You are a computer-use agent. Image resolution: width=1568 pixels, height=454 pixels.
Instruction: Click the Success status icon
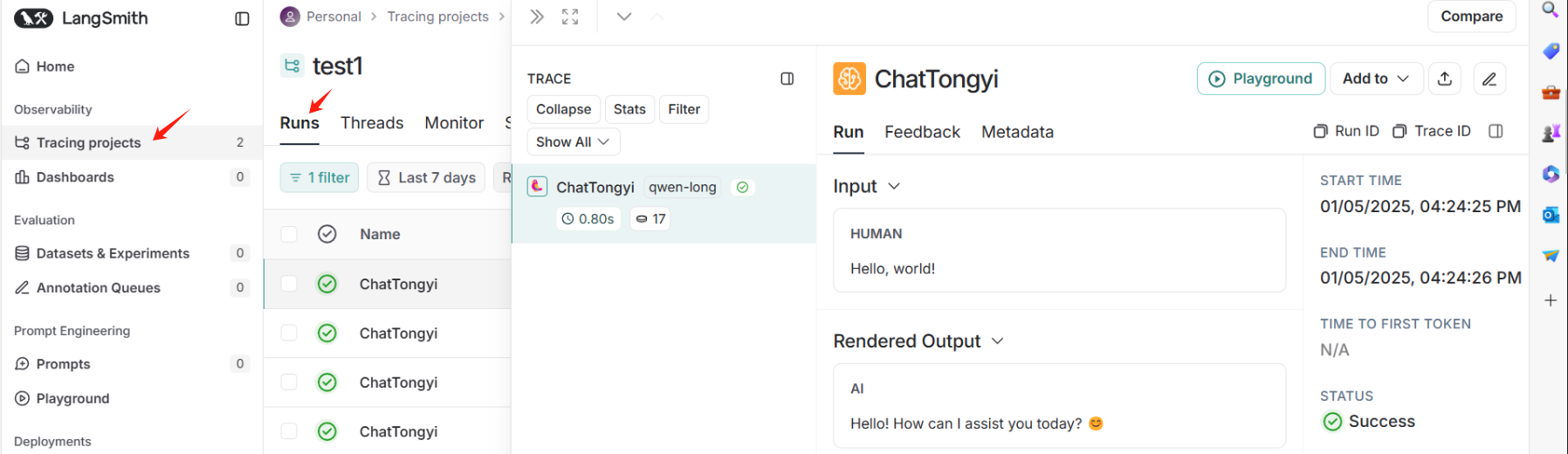[1332, 422]
